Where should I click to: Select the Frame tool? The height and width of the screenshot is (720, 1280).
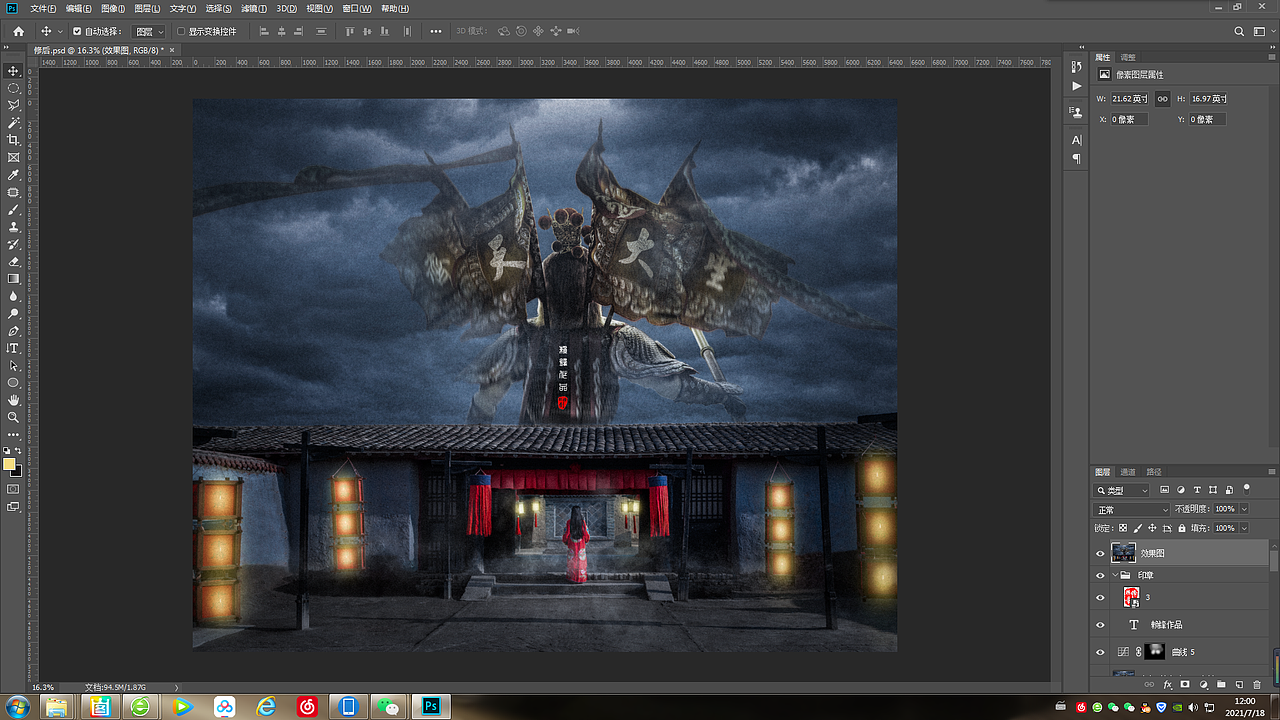(x=14, y=157)
